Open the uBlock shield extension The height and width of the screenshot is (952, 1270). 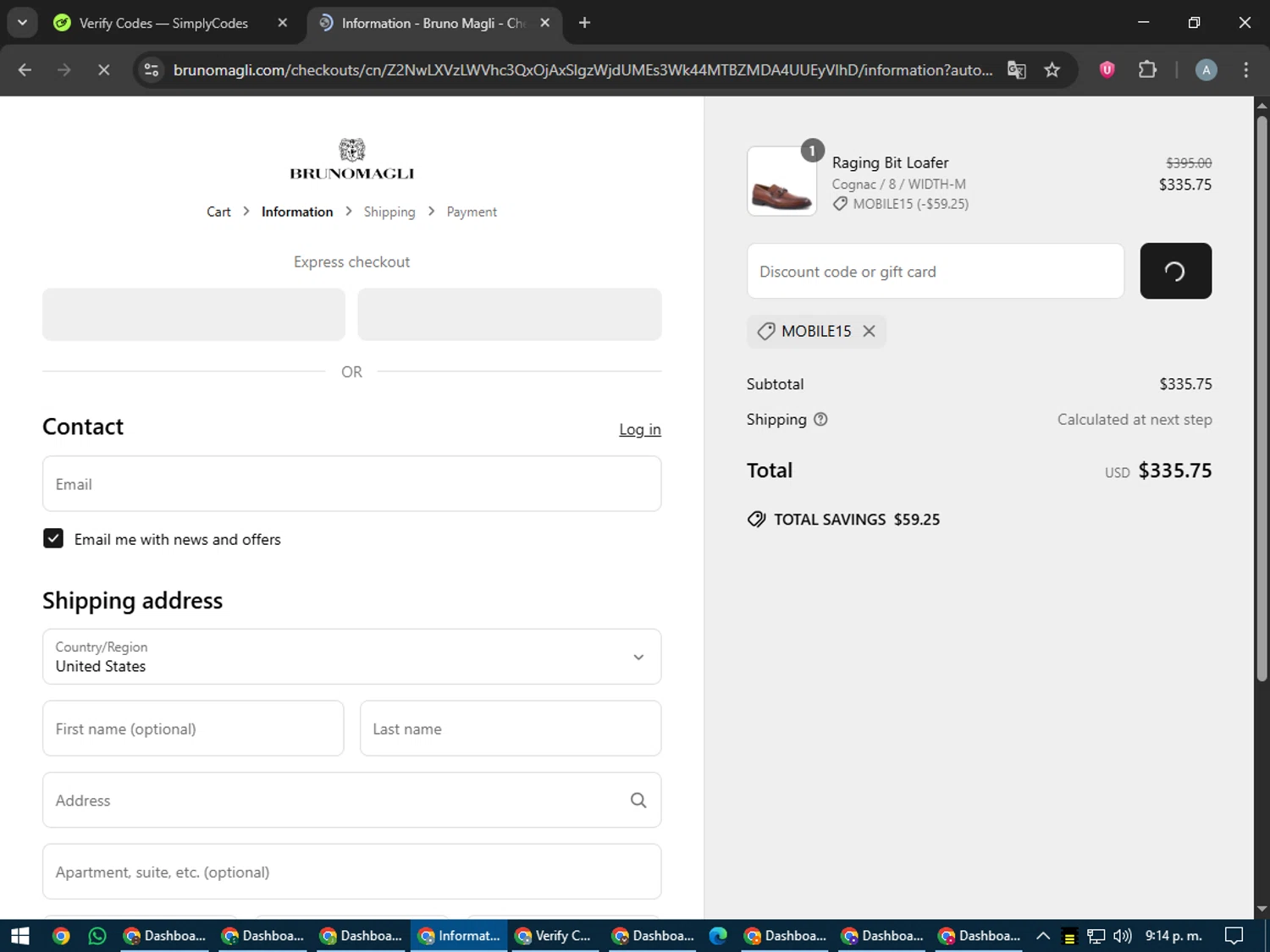coord(1107,70)
